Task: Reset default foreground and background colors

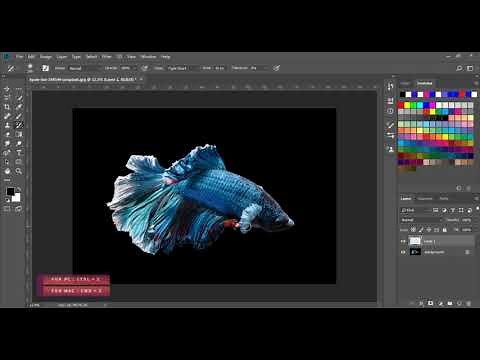Action: click(7, 200)
